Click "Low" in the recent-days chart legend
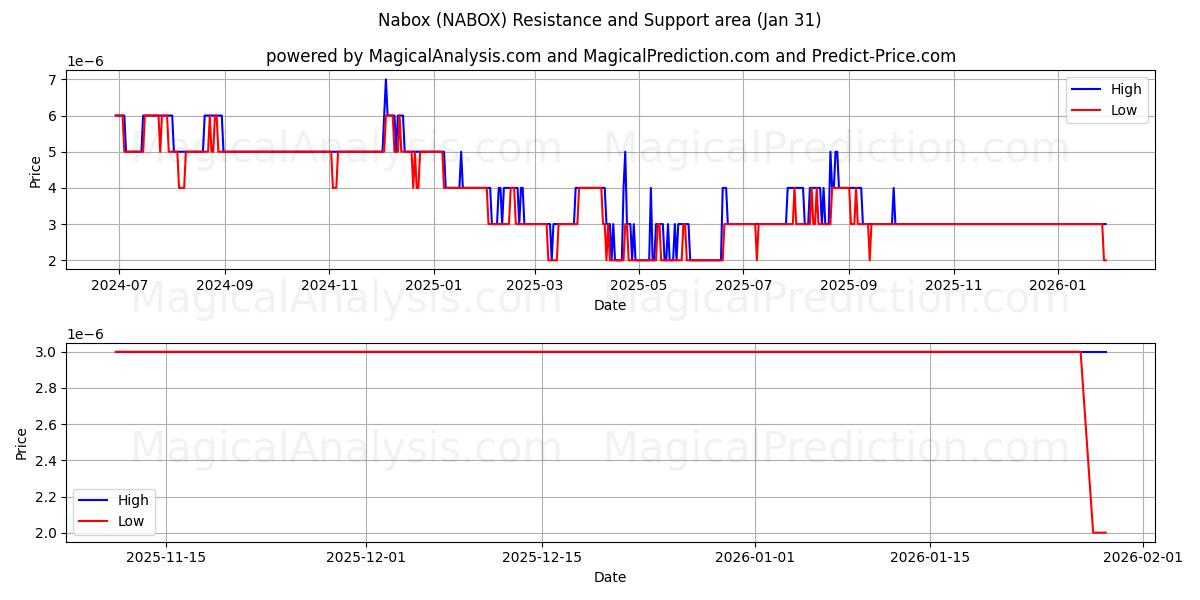The height and width of the screenshot is (600, 1200). (x=131, y=521)
